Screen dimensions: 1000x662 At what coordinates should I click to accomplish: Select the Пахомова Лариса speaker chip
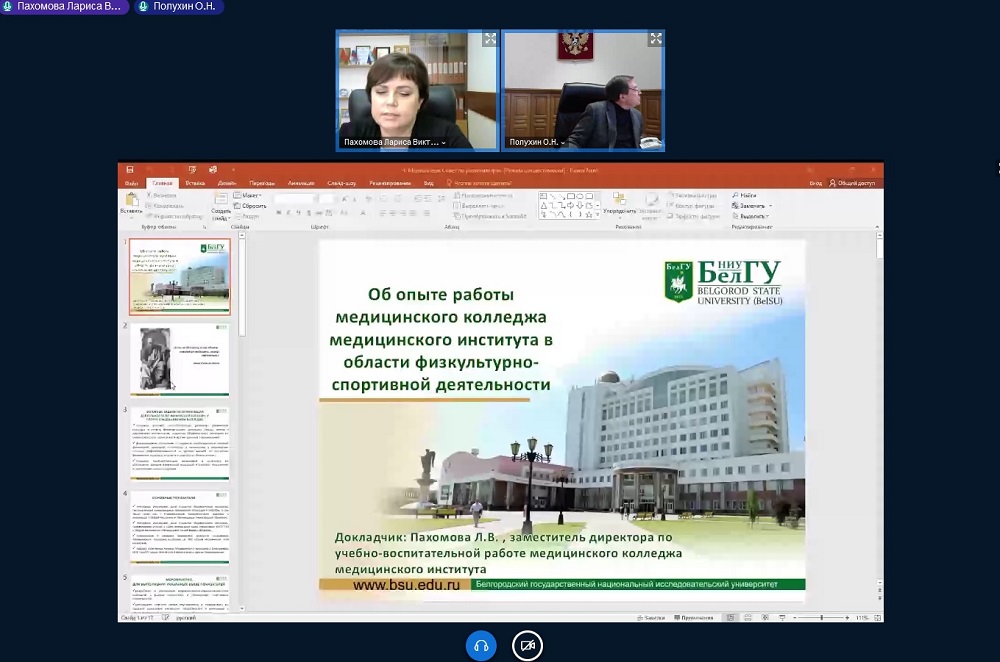[66, 7]
